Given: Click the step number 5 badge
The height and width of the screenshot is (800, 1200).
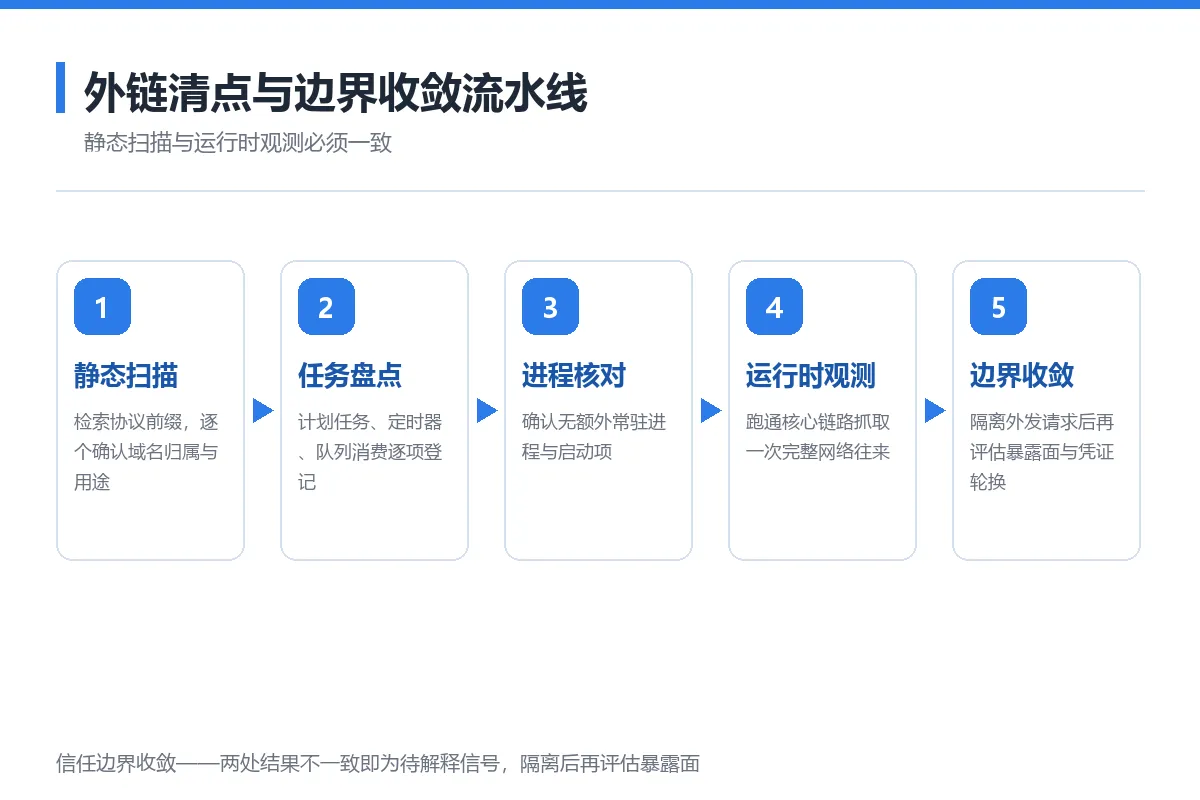Looking at the screenshot, I should [x=998, y=307].
